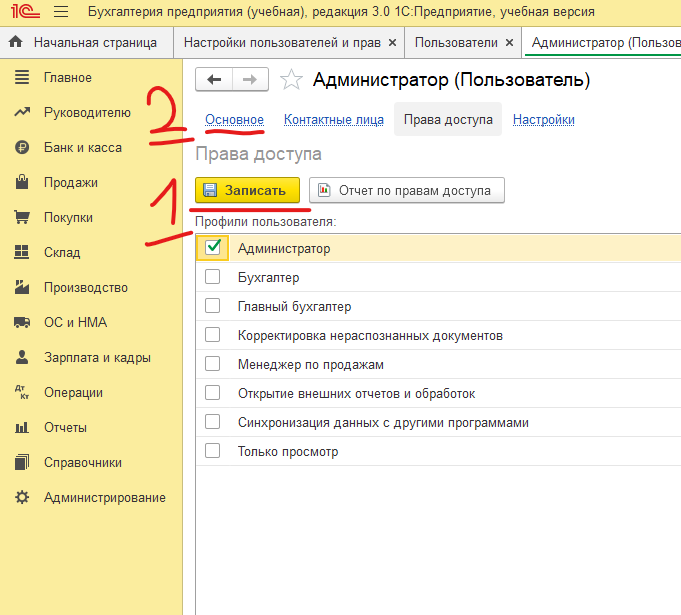Image resolution: width=681 pixels, height=615 pixels.
Task: Click the Администрирование gear icon
Action: point(22,497)
